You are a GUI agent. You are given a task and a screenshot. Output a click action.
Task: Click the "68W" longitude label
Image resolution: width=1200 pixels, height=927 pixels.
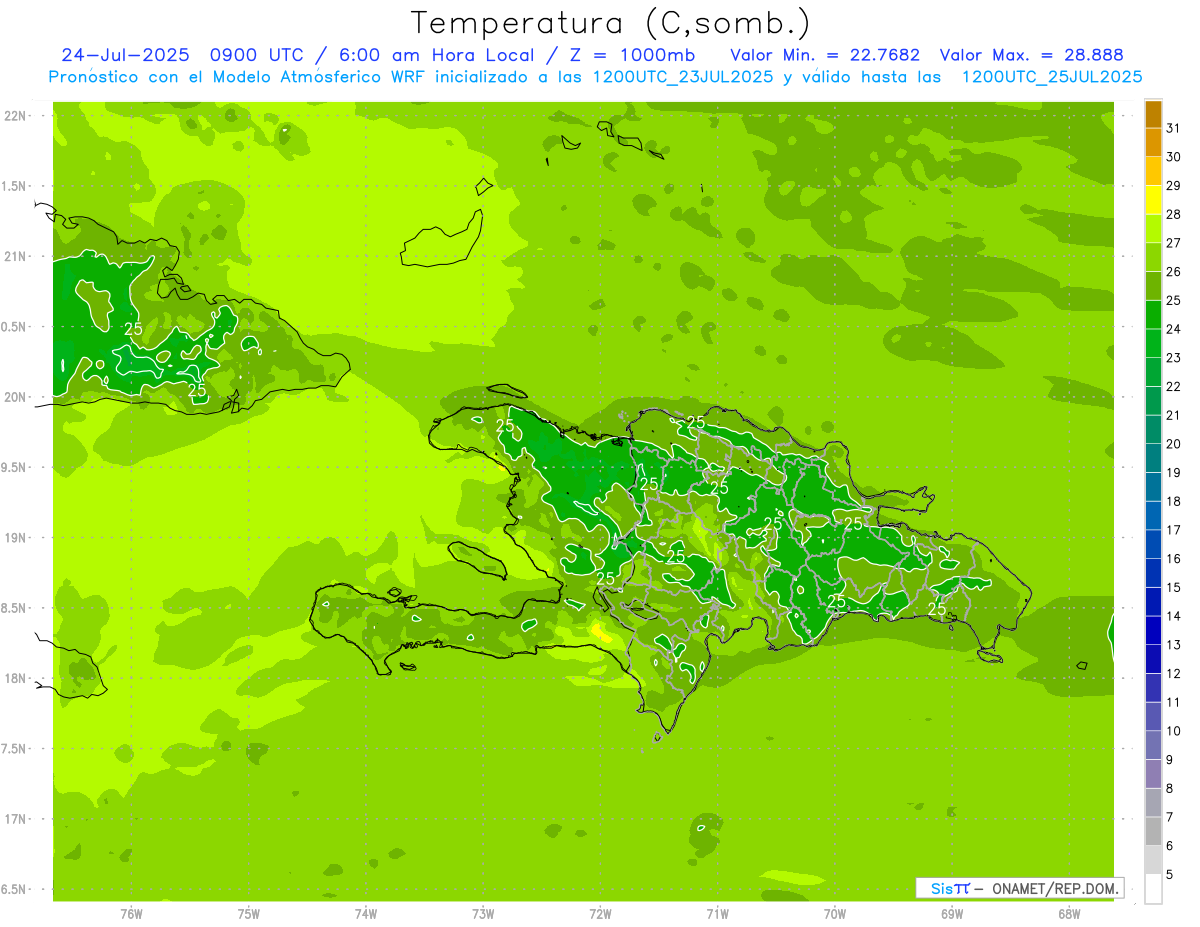pyautogui.click(x=1069, y=914)
